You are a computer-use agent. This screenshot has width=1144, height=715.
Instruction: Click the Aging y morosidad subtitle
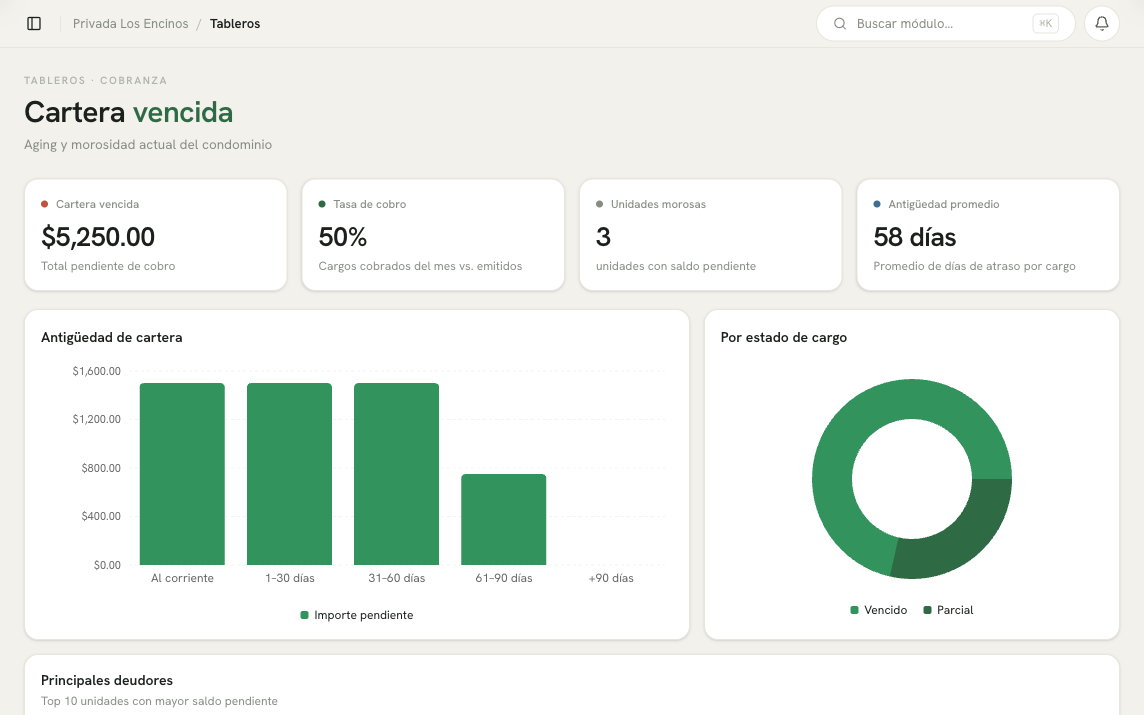tap(148, 144)
